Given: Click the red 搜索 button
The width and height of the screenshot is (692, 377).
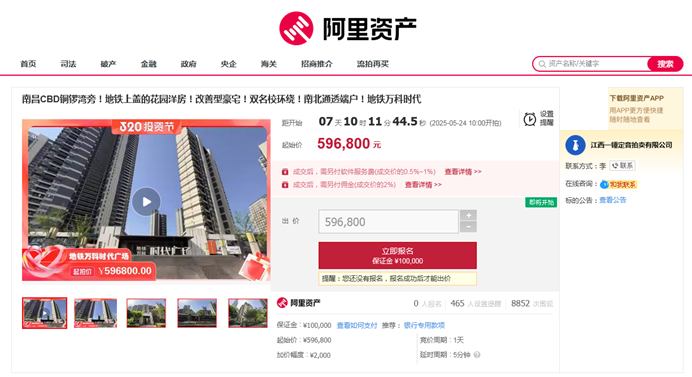Looking at the screenshot, I should (x=665, y=64).
